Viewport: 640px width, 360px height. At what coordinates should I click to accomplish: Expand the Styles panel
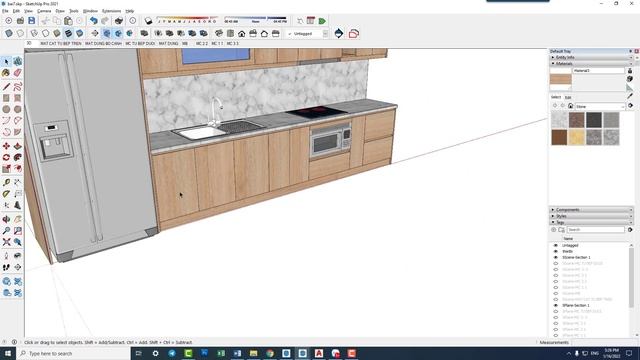553,216
